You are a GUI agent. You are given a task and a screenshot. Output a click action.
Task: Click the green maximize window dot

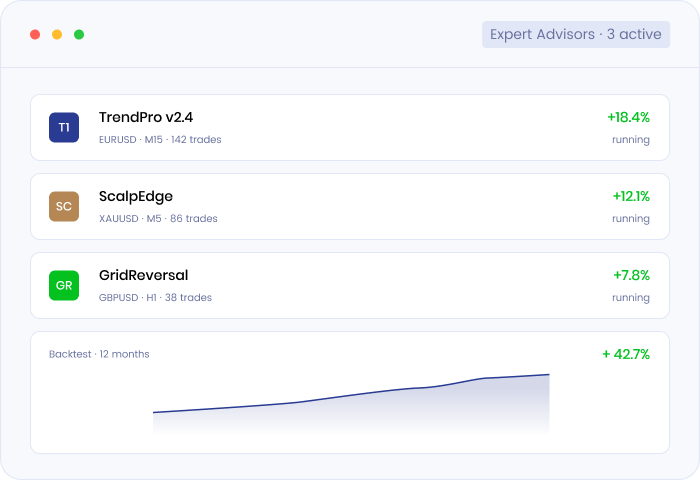(79, 34)
